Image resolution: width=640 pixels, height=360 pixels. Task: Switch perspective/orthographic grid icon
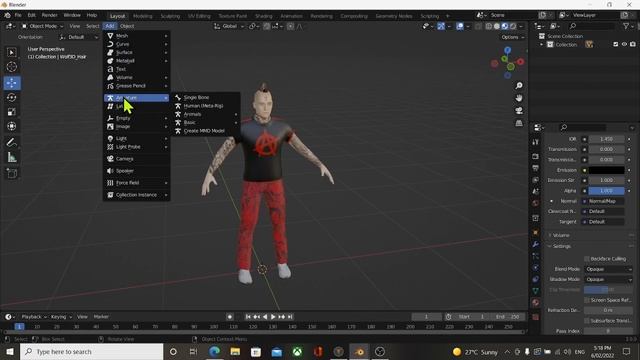[519, 123]
